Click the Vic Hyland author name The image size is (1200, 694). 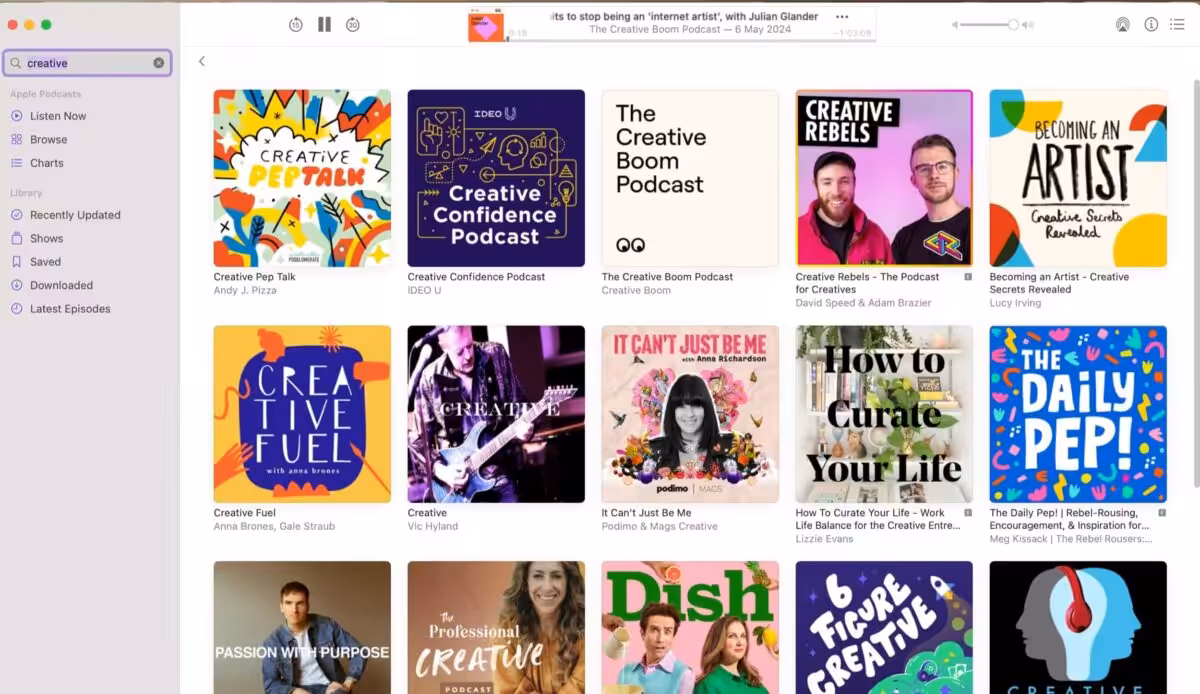(x=432, y=527)
